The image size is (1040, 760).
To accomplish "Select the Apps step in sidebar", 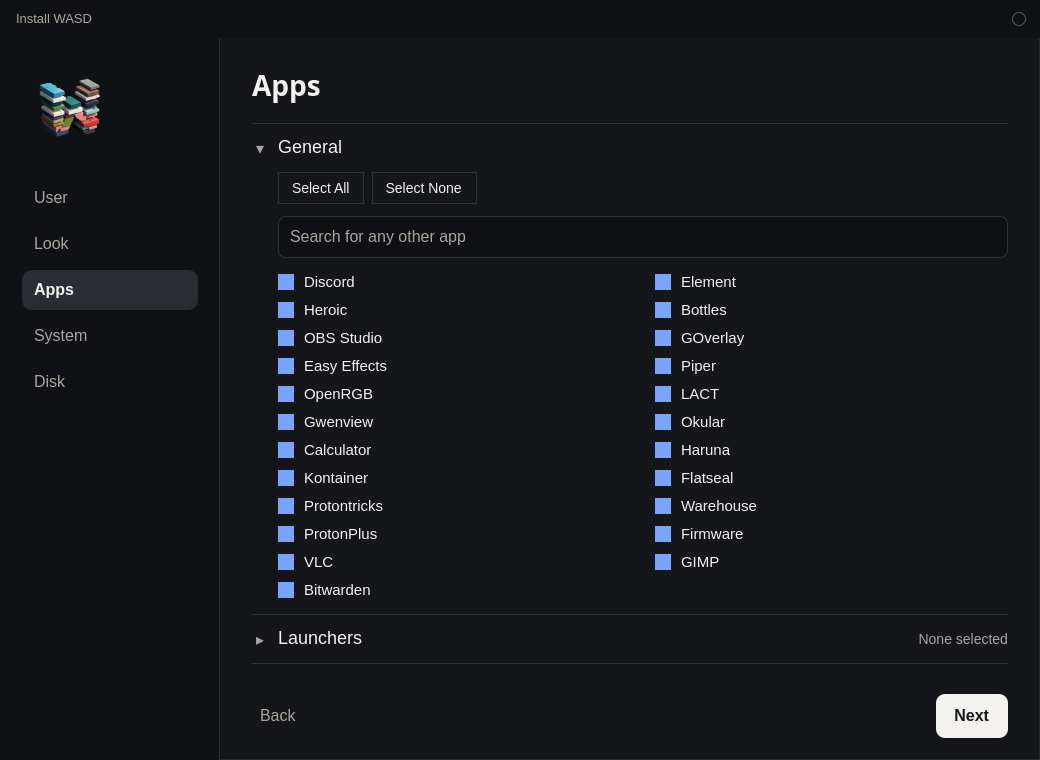I will coord(110,290).
